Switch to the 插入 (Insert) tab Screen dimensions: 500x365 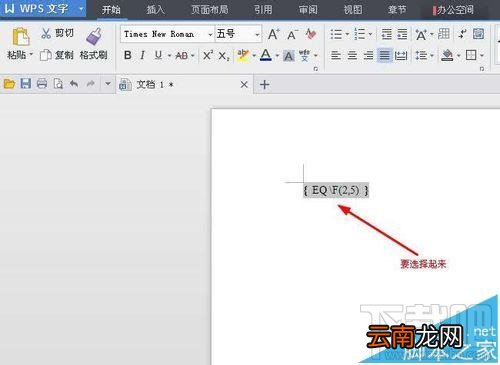(155, 10)
